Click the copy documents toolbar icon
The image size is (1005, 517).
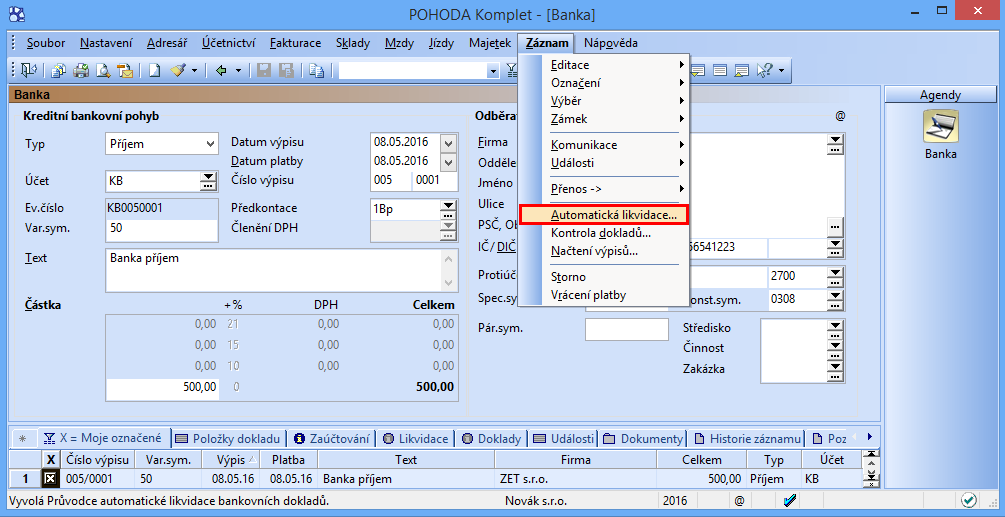[59, 70]
